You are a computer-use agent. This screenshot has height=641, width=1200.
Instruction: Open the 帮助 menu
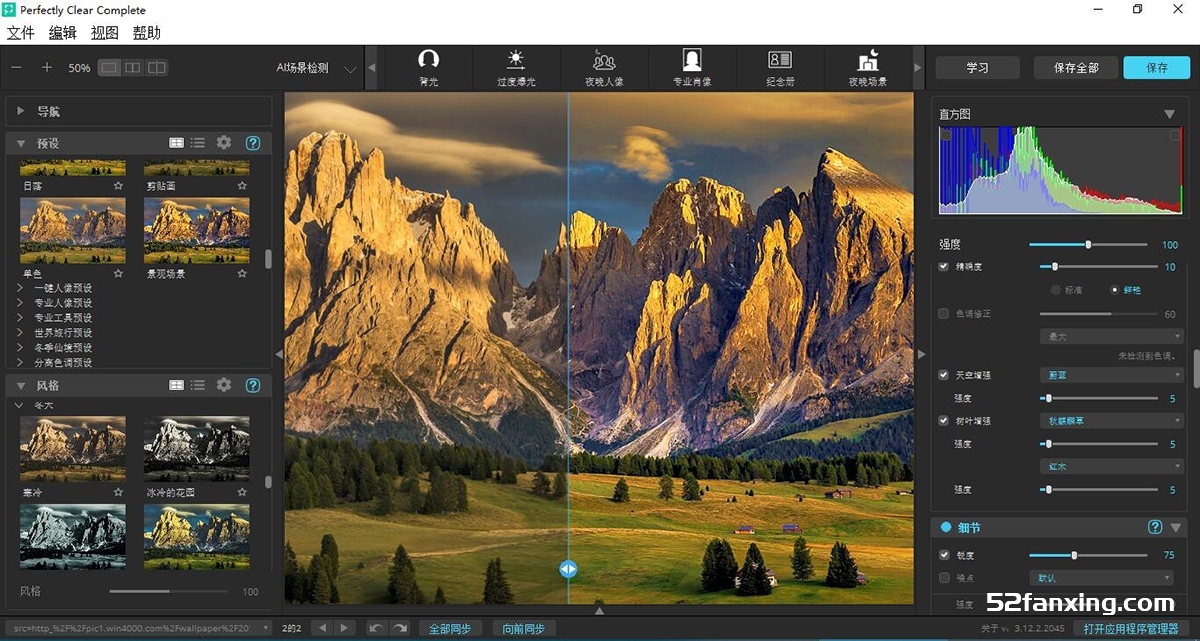tap(146, 33)
